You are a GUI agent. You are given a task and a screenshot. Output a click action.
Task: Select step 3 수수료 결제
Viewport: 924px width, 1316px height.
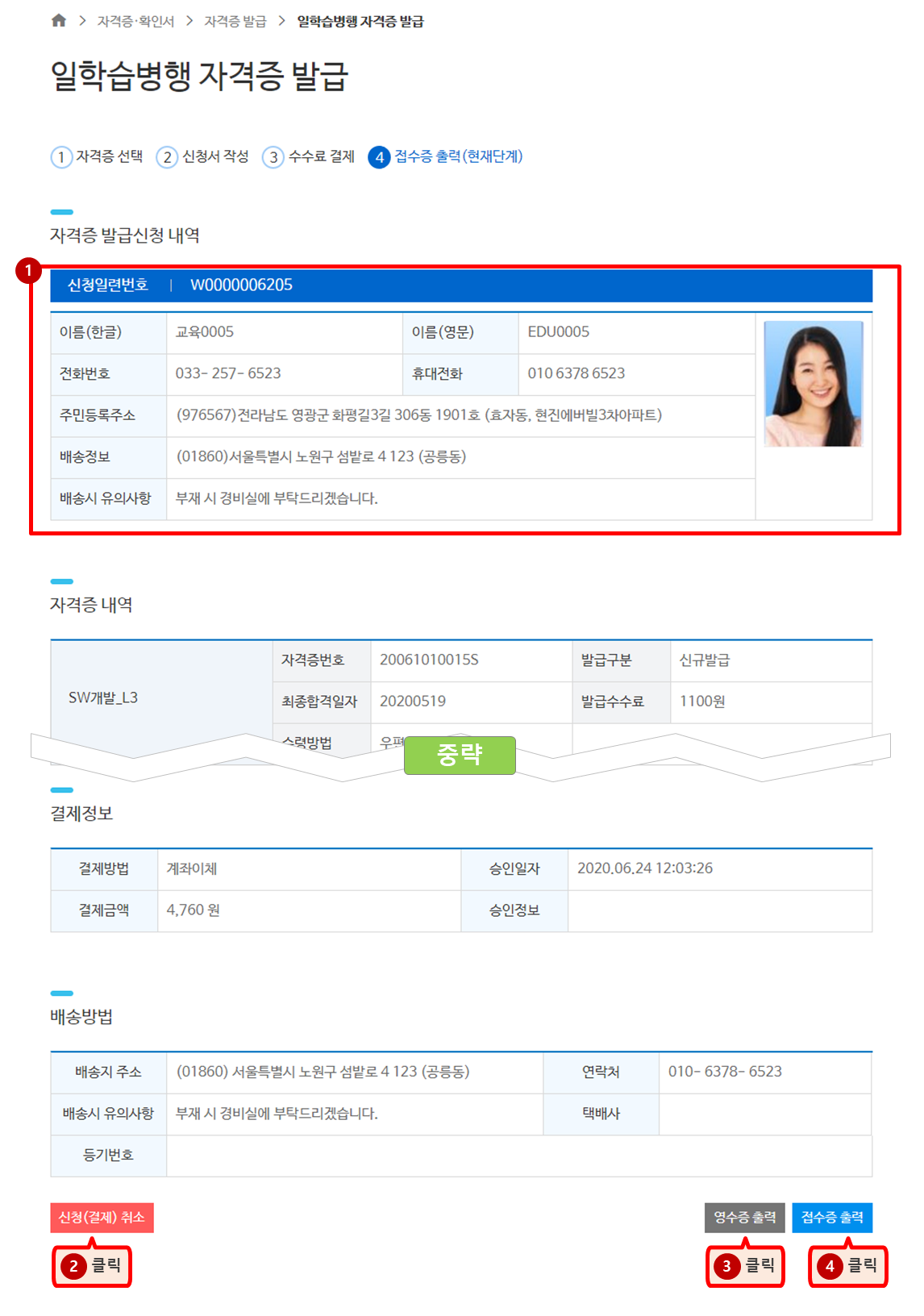pos(309,156)
